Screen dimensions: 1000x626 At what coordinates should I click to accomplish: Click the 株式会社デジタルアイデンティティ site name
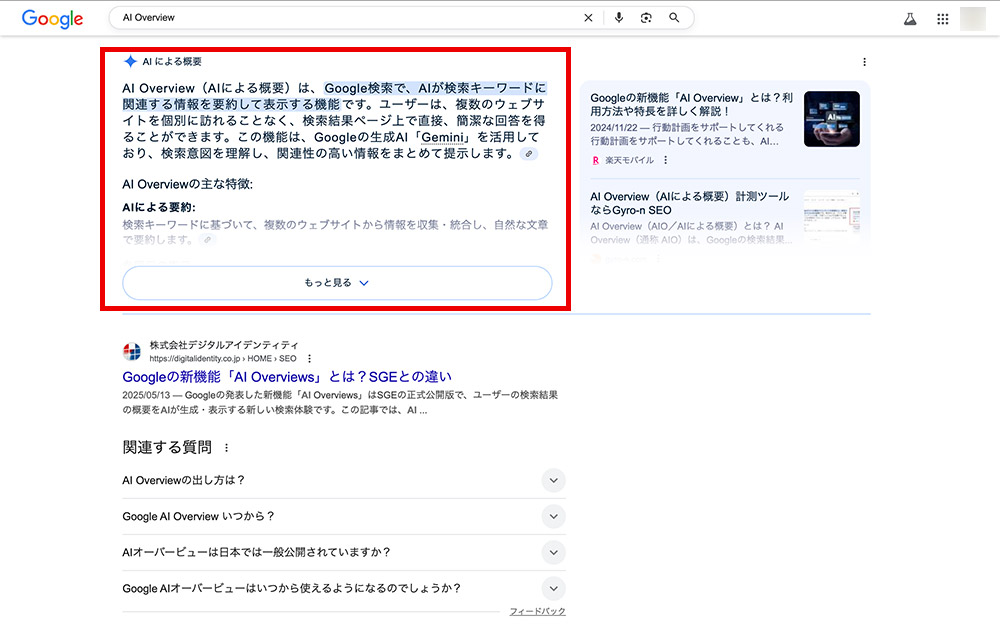pos(224,345)
